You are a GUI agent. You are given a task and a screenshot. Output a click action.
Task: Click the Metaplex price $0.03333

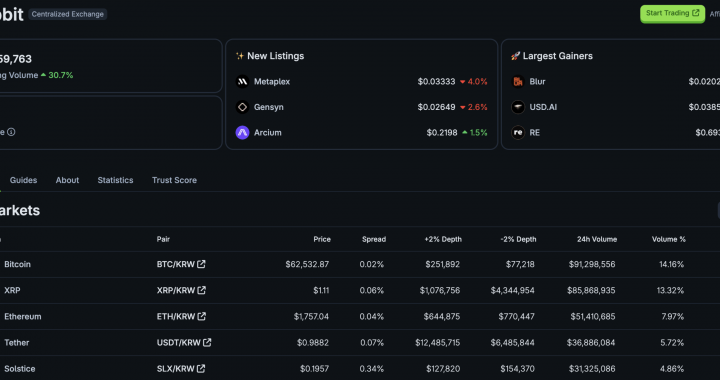coord(436,82)
